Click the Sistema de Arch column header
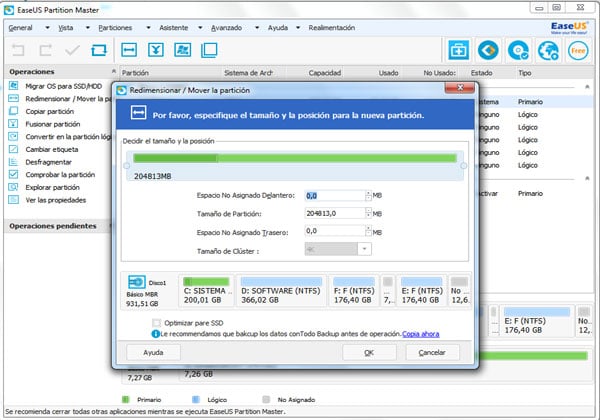The width and height of the screenshot is (600, 420). pyautogui.click(x=248, y=73)
